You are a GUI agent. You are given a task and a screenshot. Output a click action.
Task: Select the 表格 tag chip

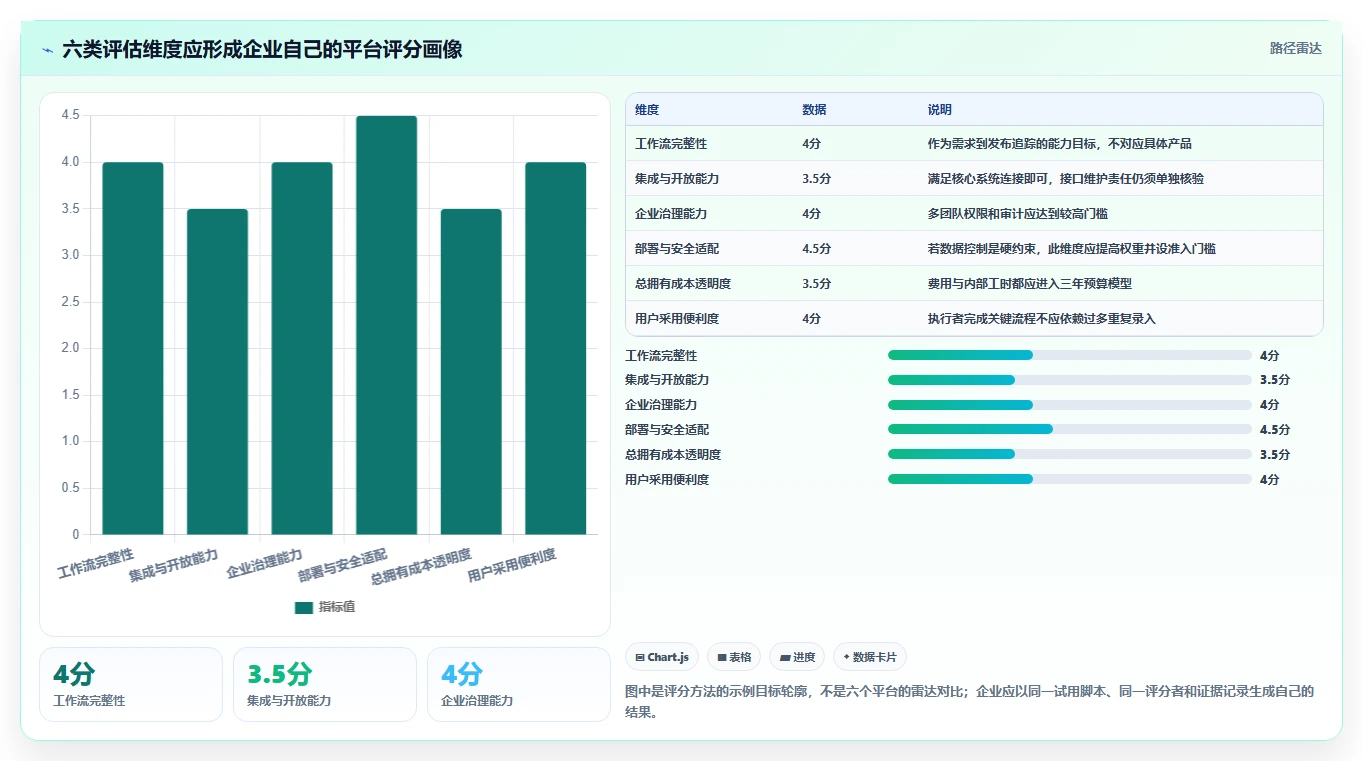click(x=734, y=657)
